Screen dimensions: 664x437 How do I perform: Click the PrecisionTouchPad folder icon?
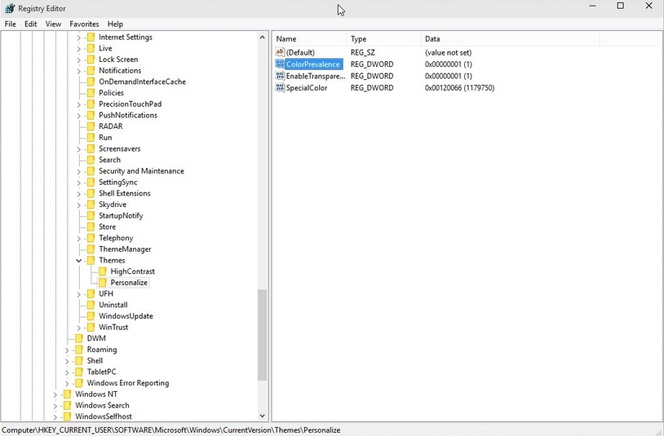pyautogui.click(x=91, y=104)
